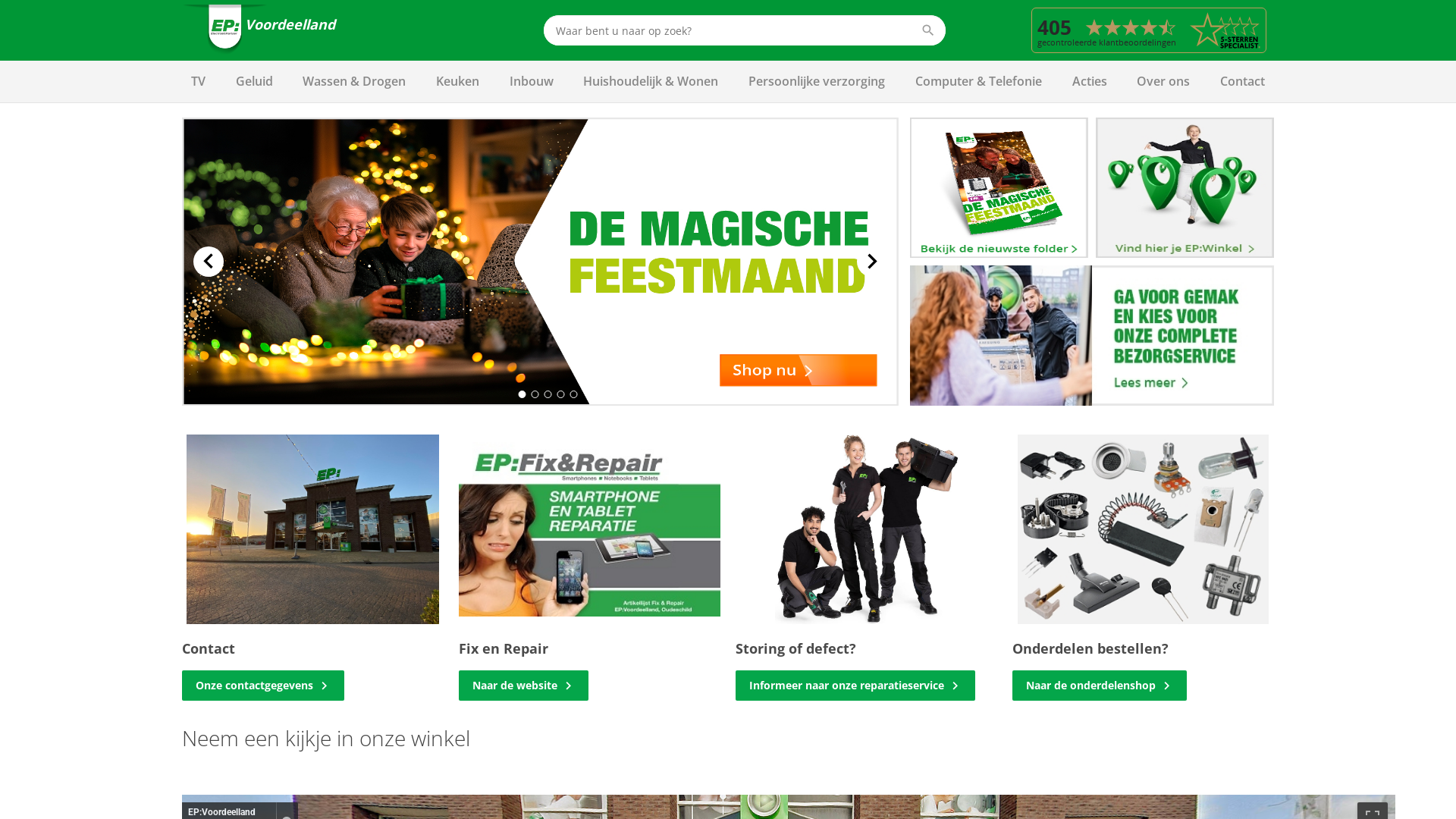The height and width of the screenshot is (819, 1456).
Task: Show previous carousel slide arrow
Action: (209, 262)
